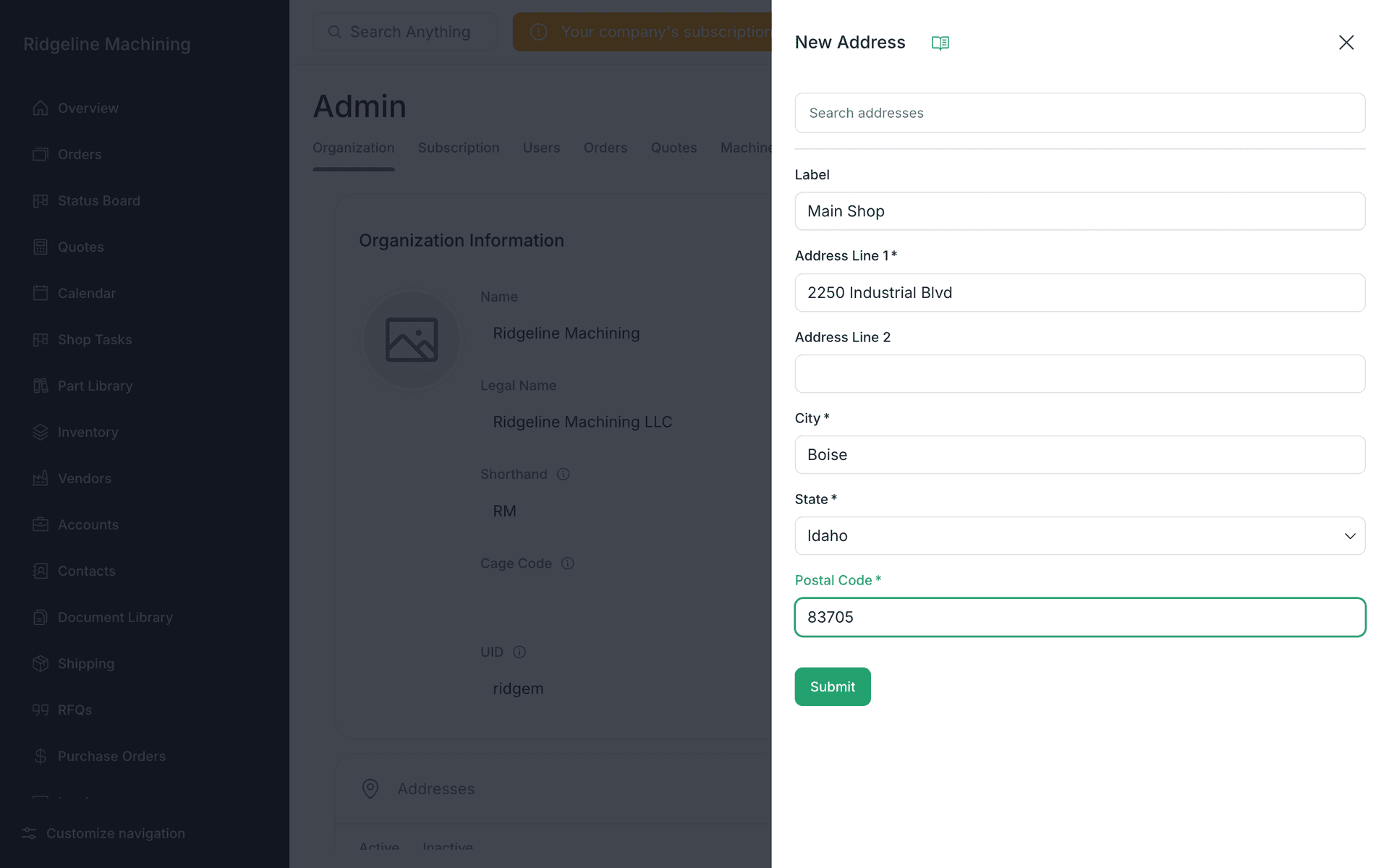1389x868 pixels.
Task: Click the Postal Code field
Action: coord(1079,617)
